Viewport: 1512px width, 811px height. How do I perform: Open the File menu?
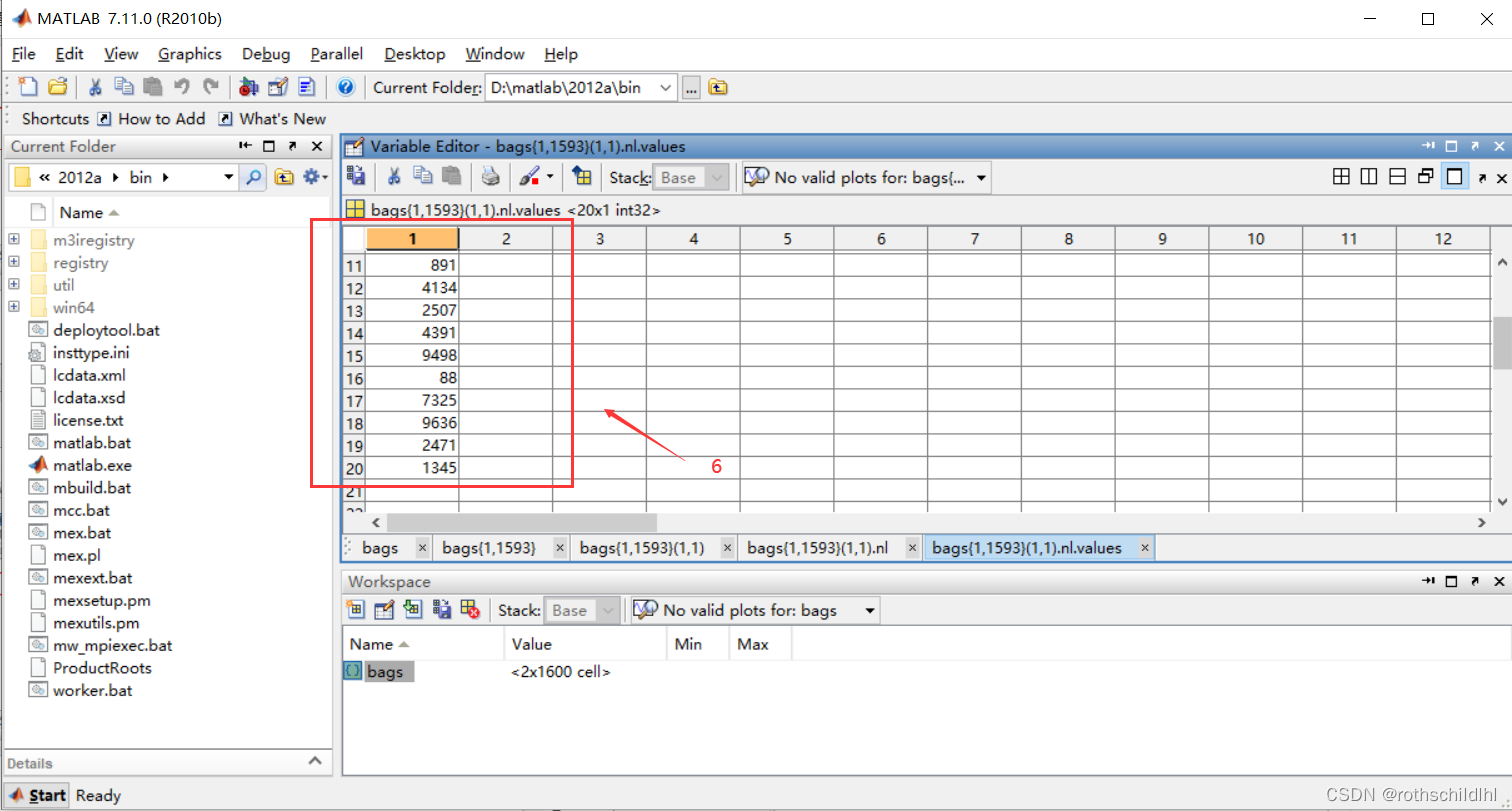[23, 54]
